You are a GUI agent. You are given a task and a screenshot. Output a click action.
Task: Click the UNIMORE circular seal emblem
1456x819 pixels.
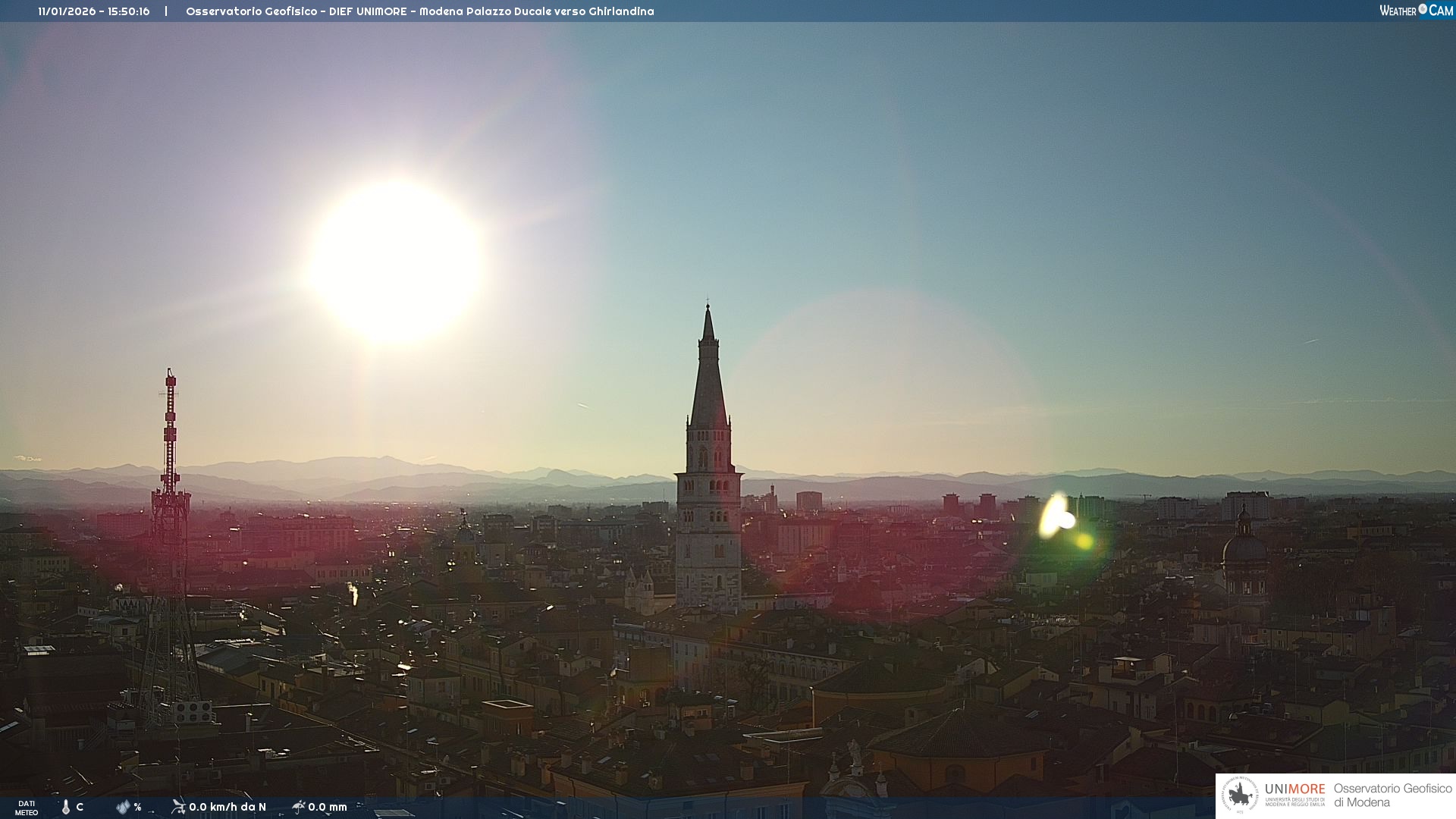pyautogui.click(x=1239, y=795)
